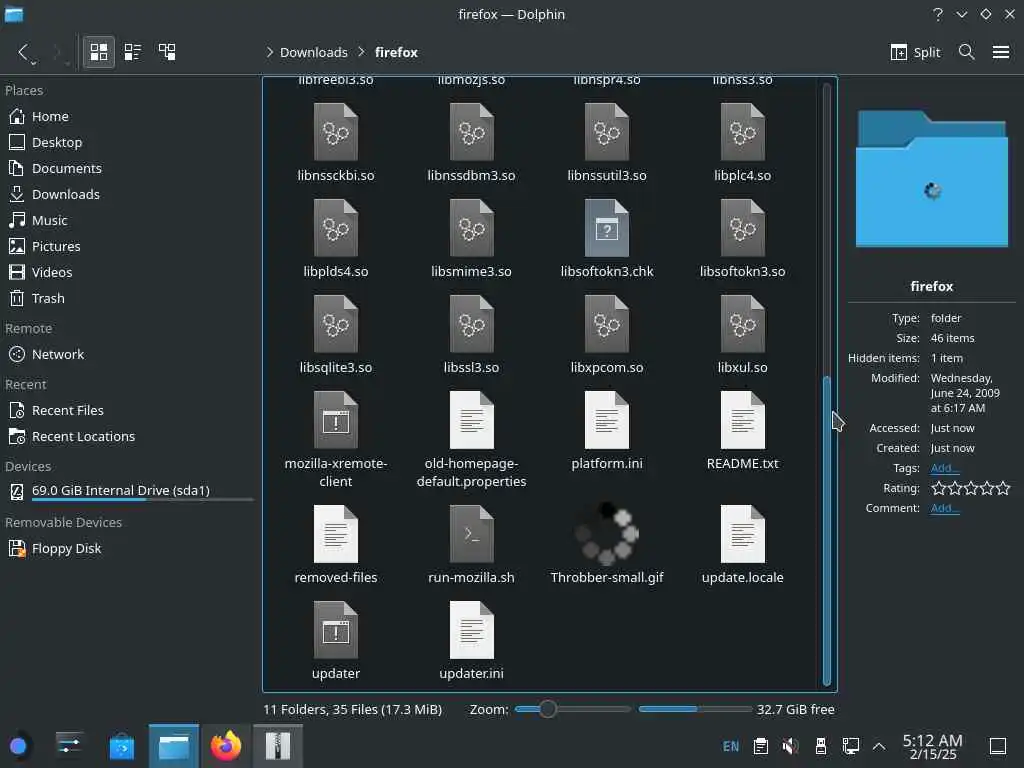
Task: Open back history dropdown arrow
Action: (34, 63)
